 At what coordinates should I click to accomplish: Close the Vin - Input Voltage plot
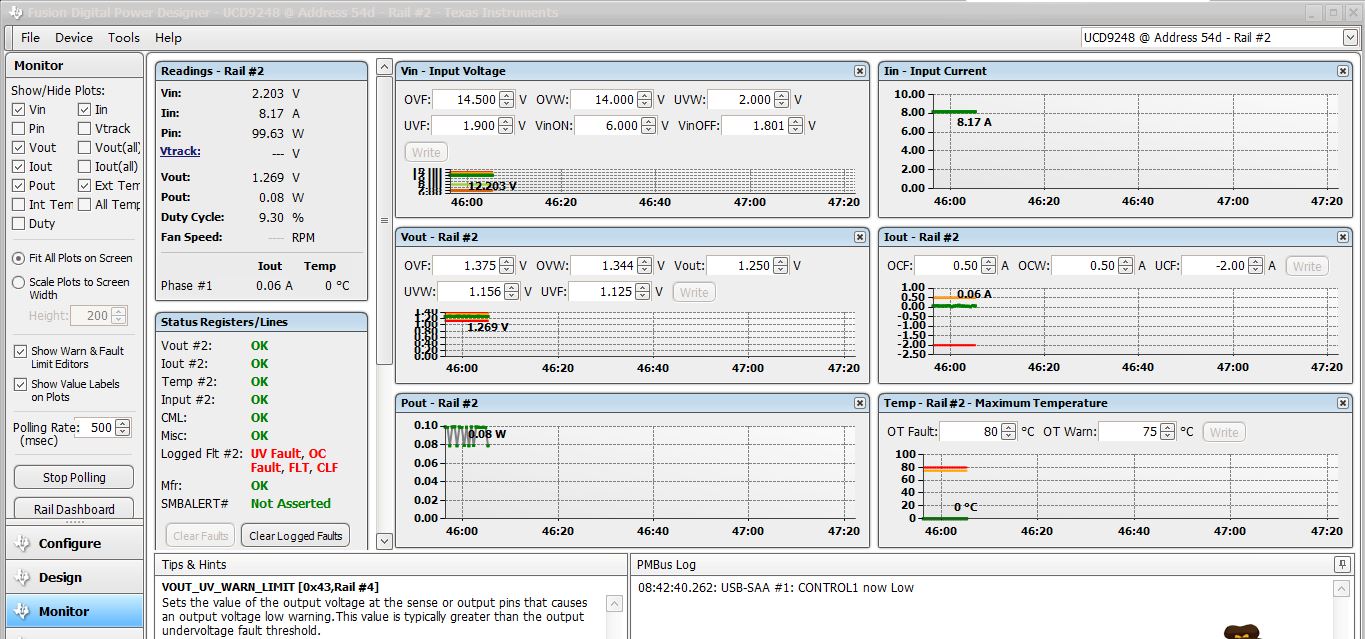pyautogui.click(x=860, y=71)
